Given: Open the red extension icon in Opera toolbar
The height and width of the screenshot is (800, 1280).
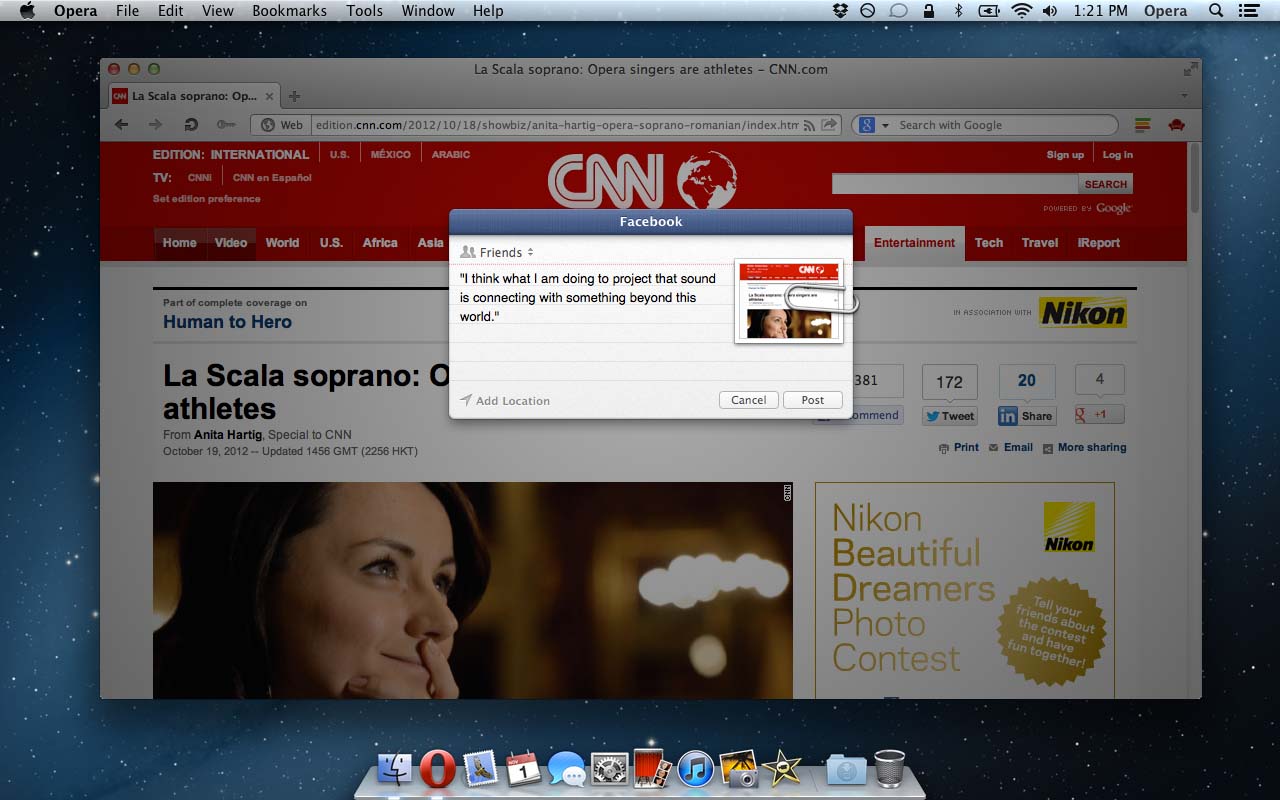Looking at the screenshot, I should click(x=1177, y=125).
